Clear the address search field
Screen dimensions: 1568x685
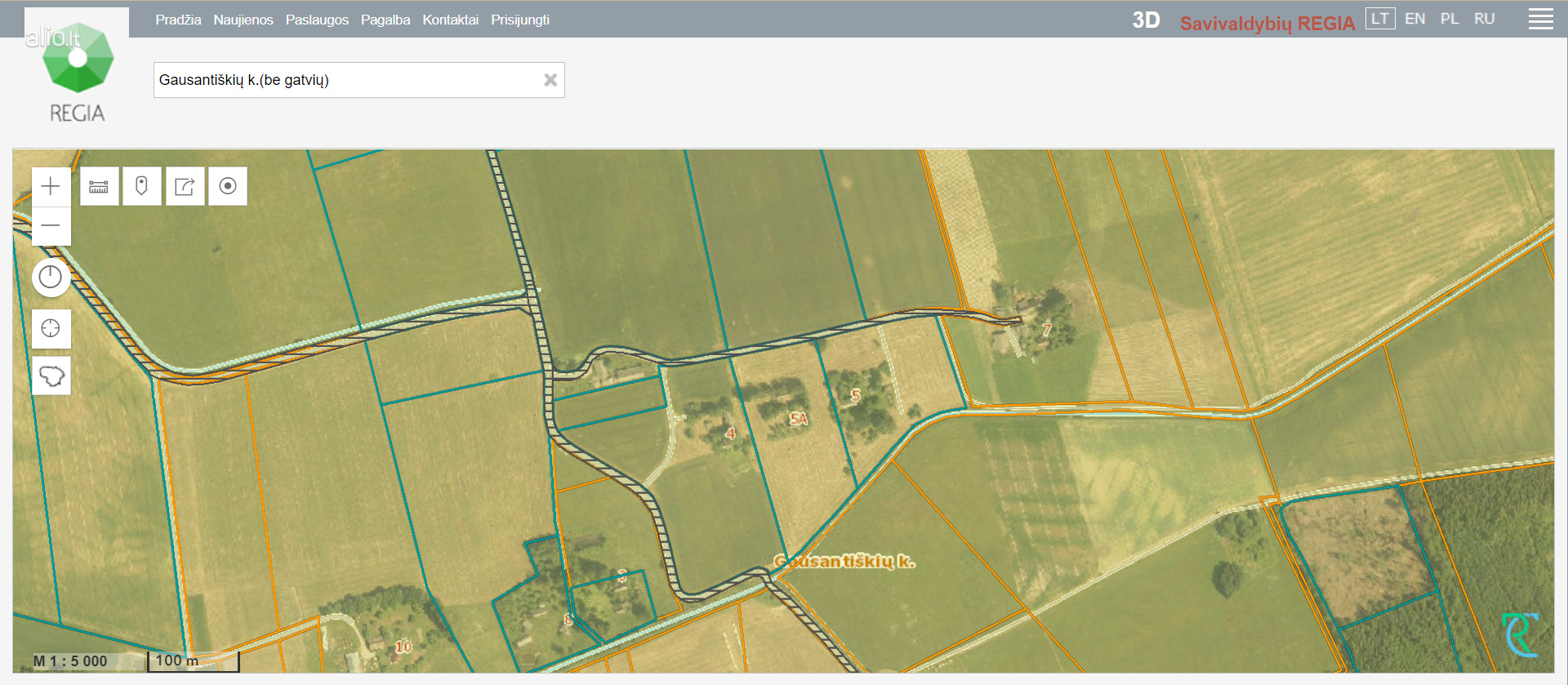point(550,80)
